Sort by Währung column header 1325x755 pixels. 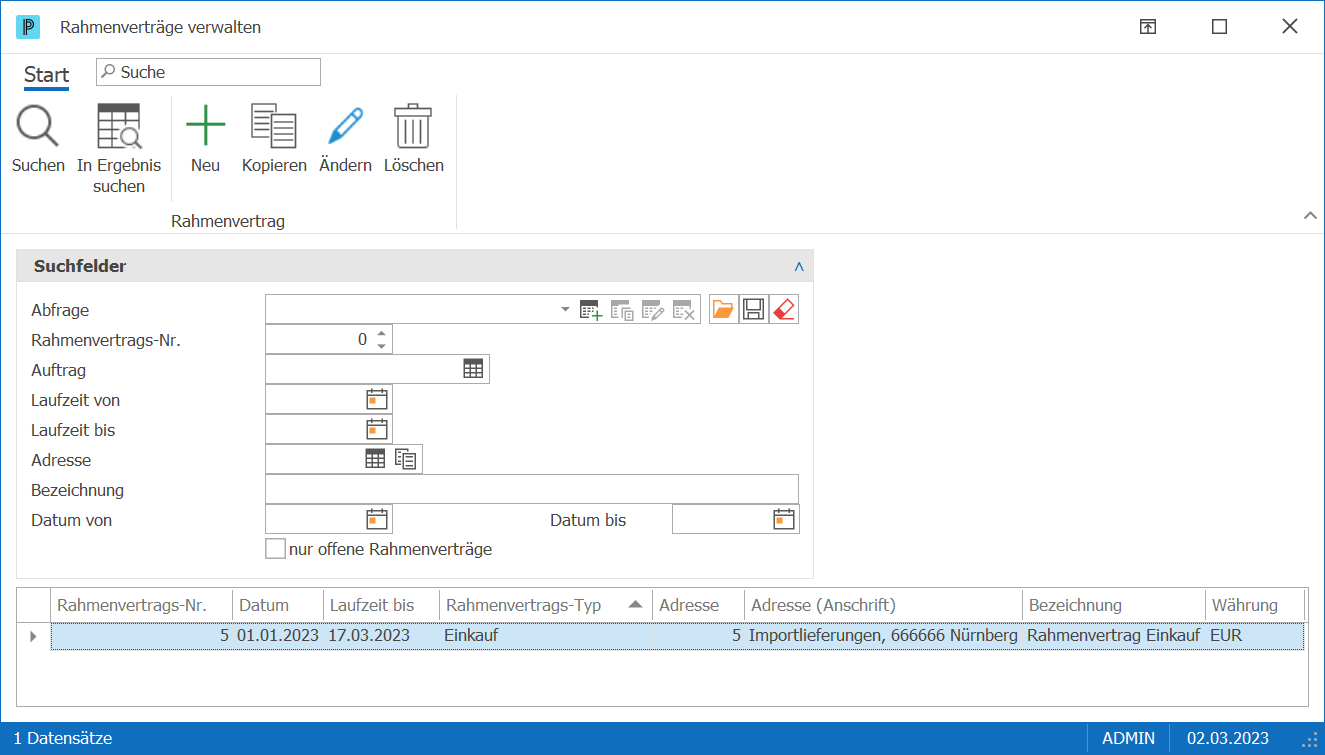pyautogui.click(x=1254, y=605)
